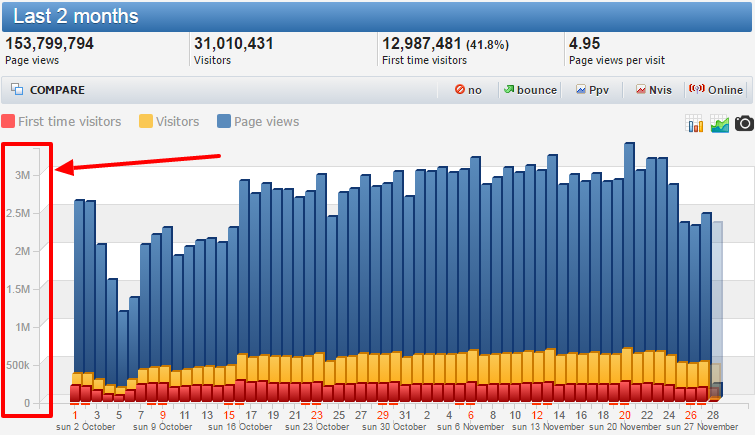
Task: Take a chart snapshot with camera icon
Action: tap(744, 123)
